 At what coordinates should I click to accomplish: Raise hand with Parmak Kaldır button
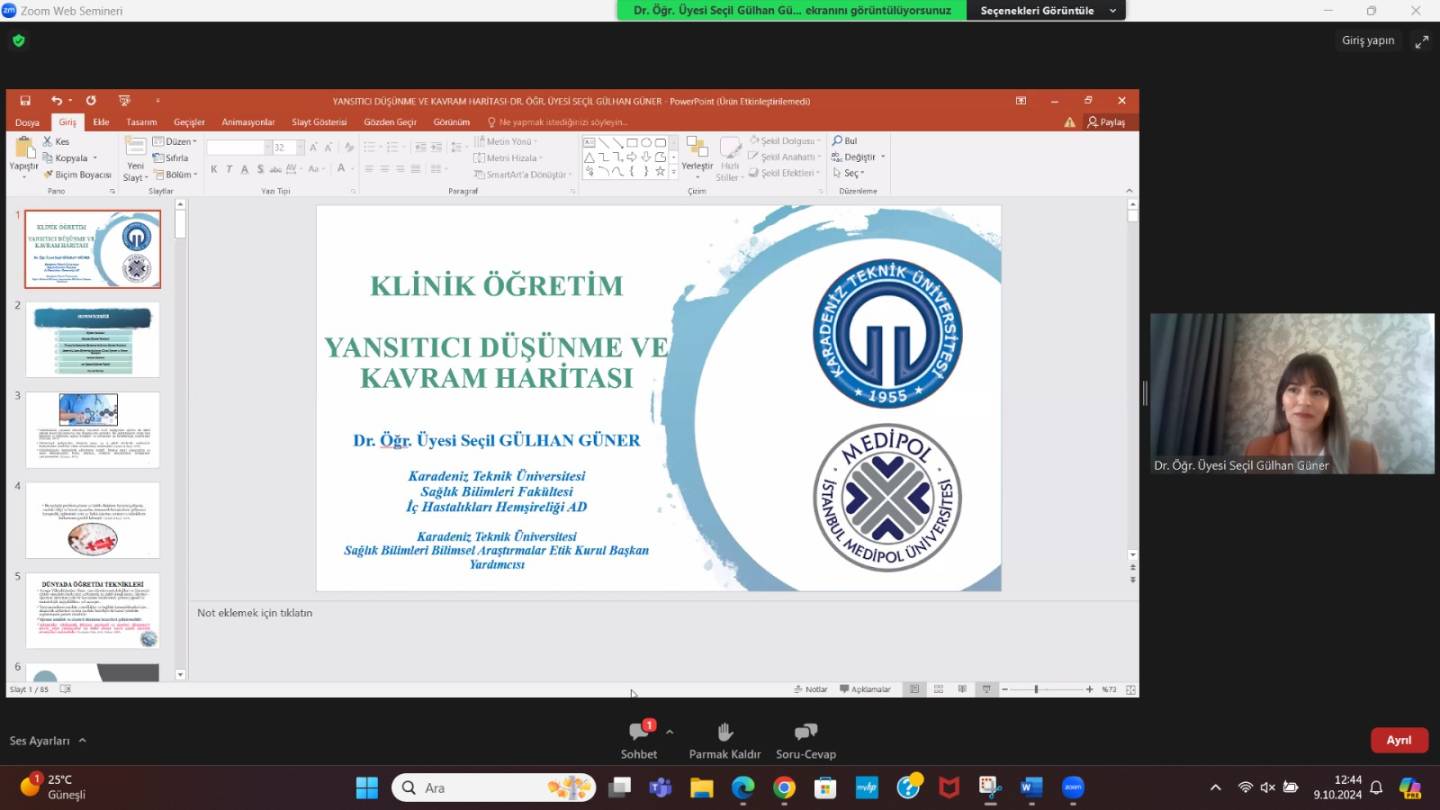click(725, 740)
